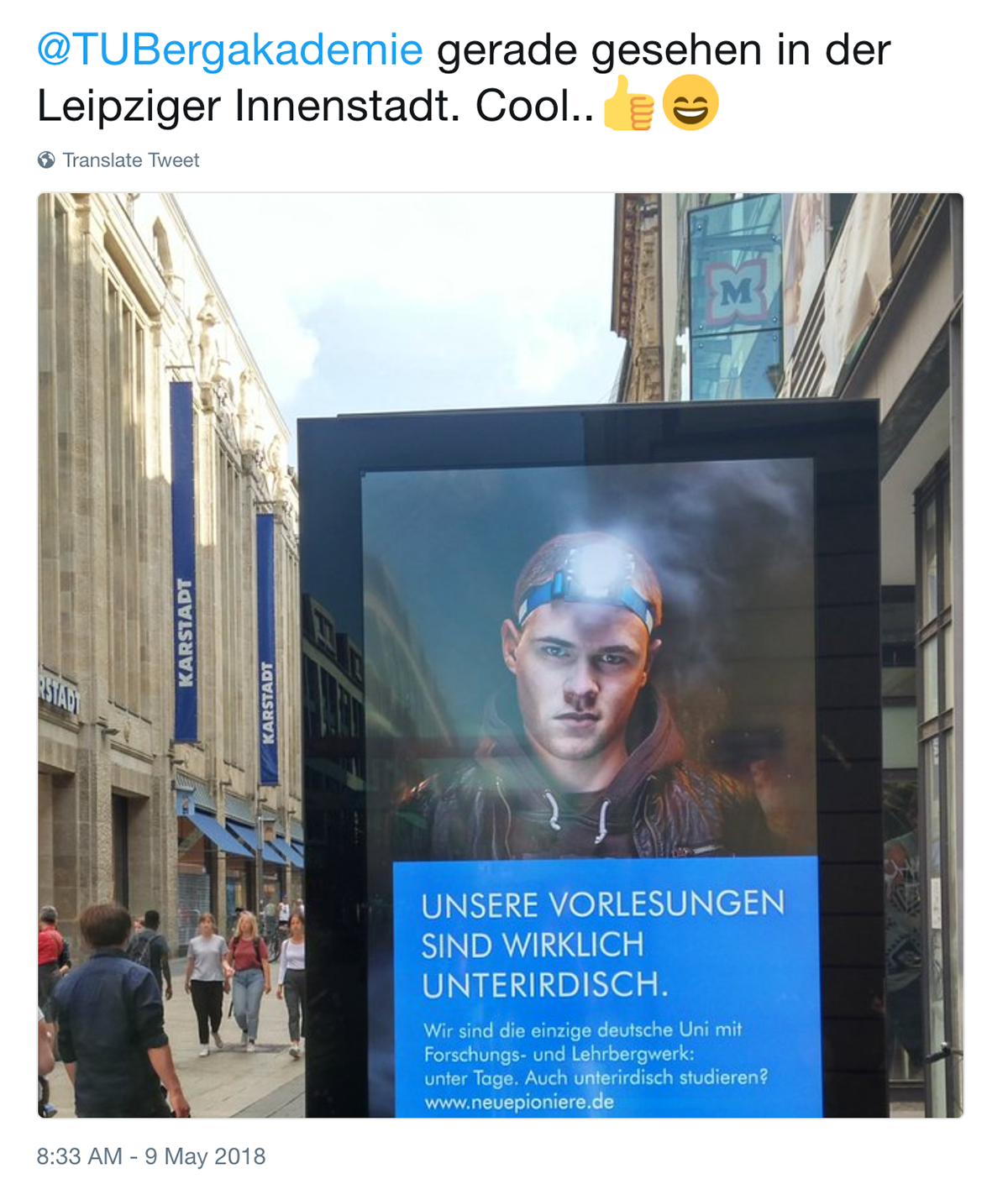Viewport: 1008px width, 1184px height.
Task: Open the @TUBergakademie mention link
Action: point(229,50)
